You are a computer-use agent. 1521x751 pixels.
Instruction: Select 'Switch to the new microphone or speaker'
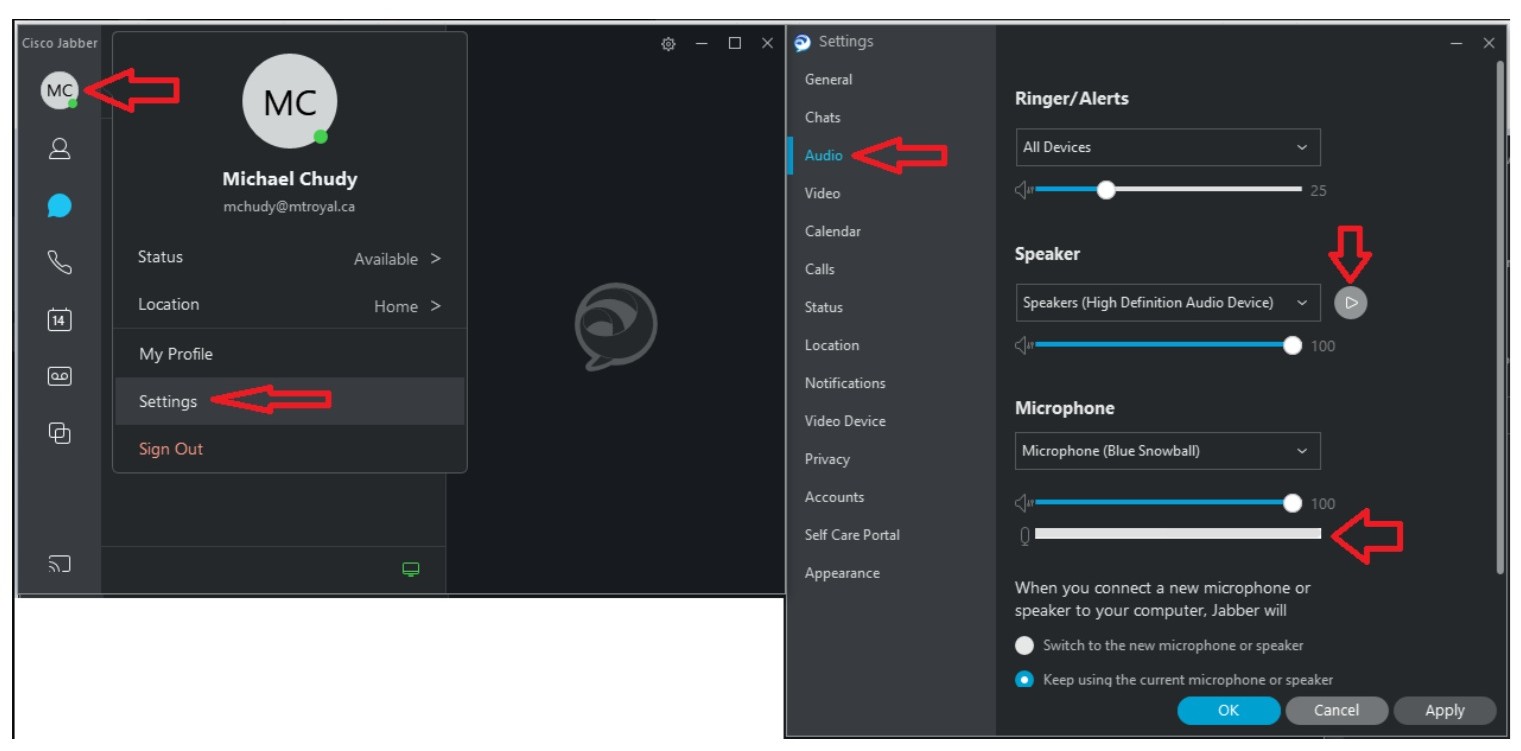click(x=1024, y=645)
